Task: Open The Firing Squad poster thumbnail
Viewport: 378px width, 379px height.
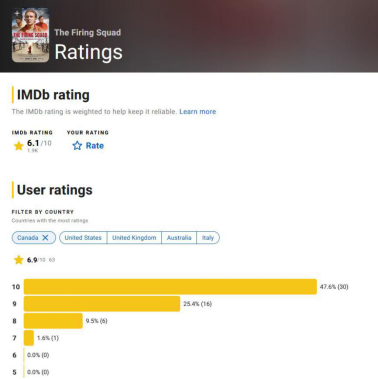Action: click(30, 35)
